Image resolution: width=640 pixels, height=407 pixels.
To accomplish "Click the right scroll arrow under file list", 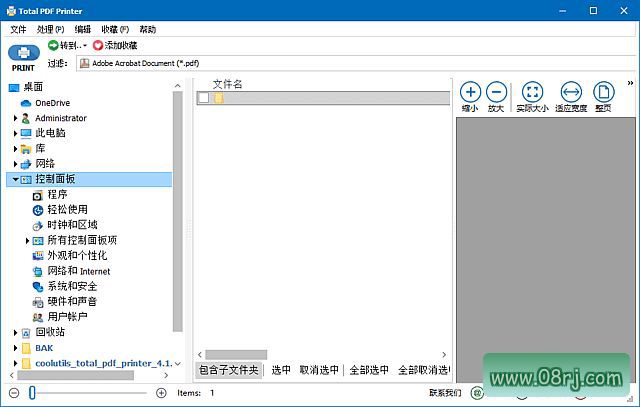I will [444, 354].
